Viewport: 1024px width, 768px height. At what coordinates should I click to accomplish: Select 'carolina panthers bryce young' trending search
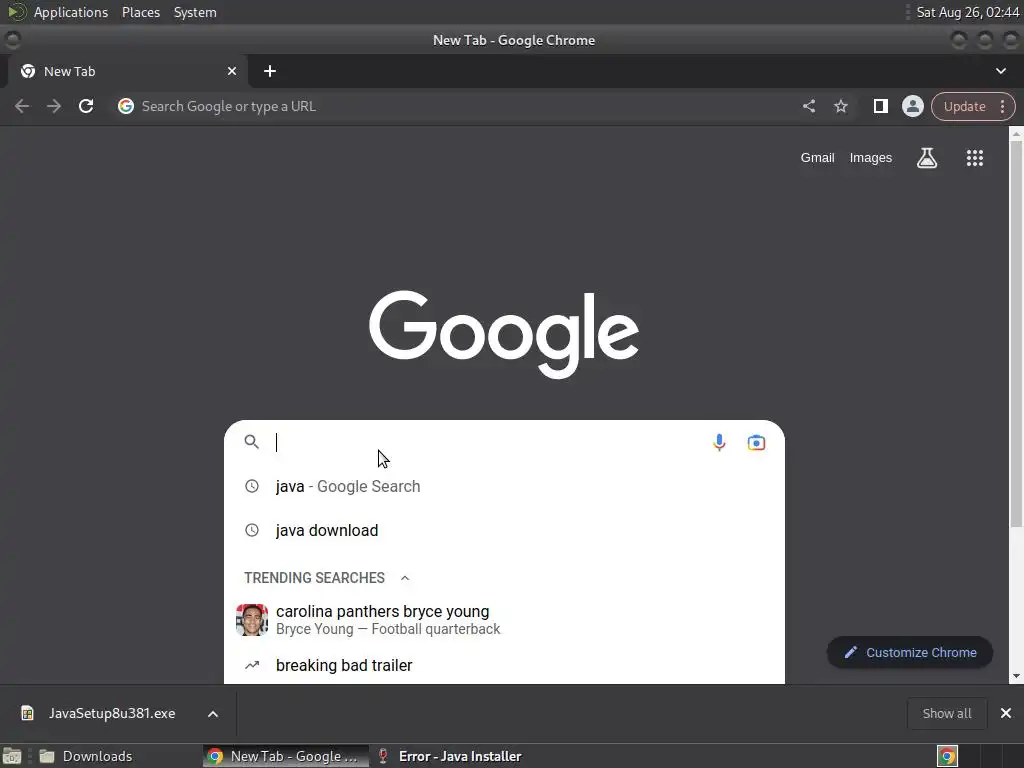(504, 620)
